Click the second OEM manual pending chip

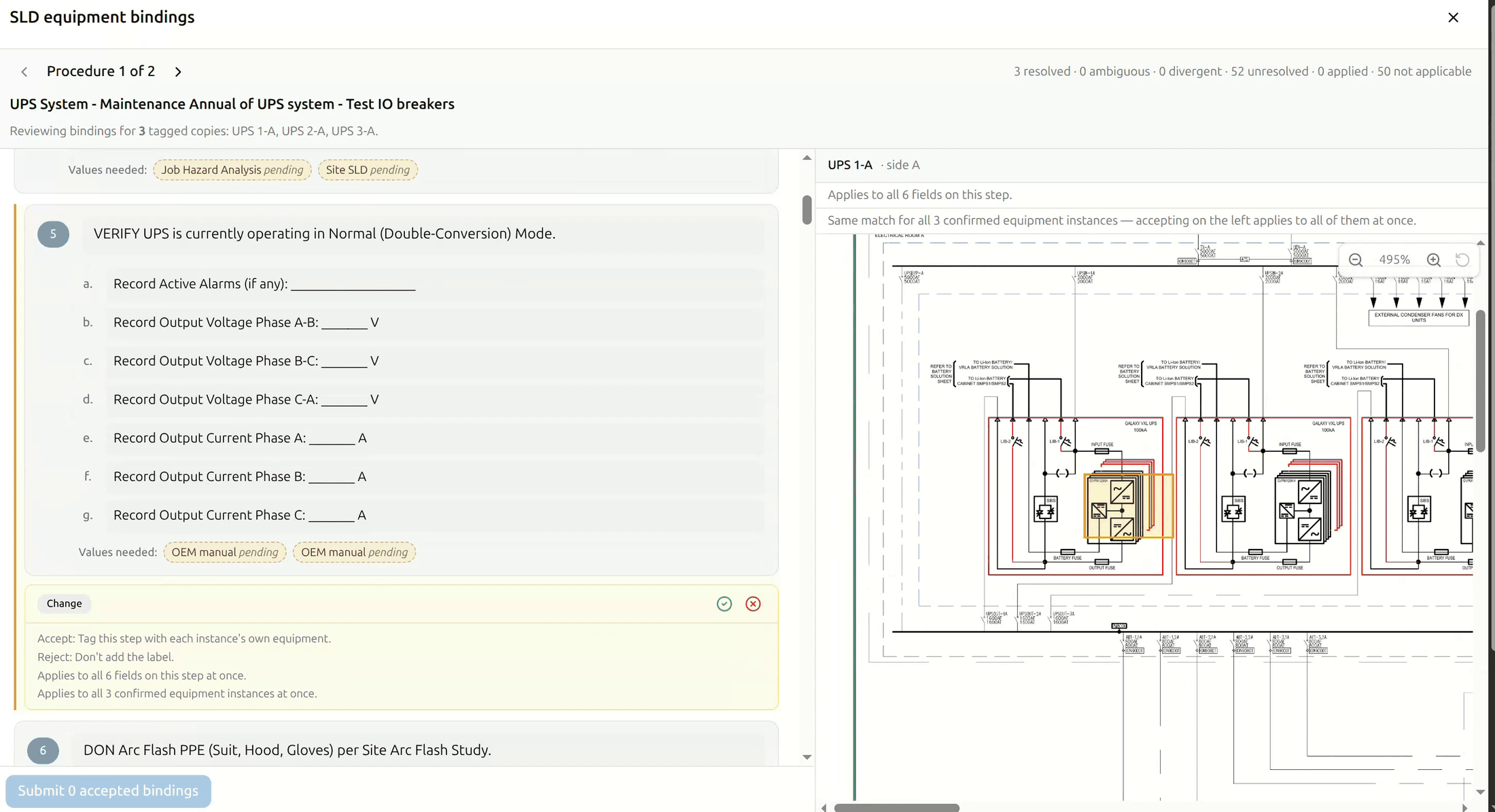pyautogui.click(x=354, y=552)
